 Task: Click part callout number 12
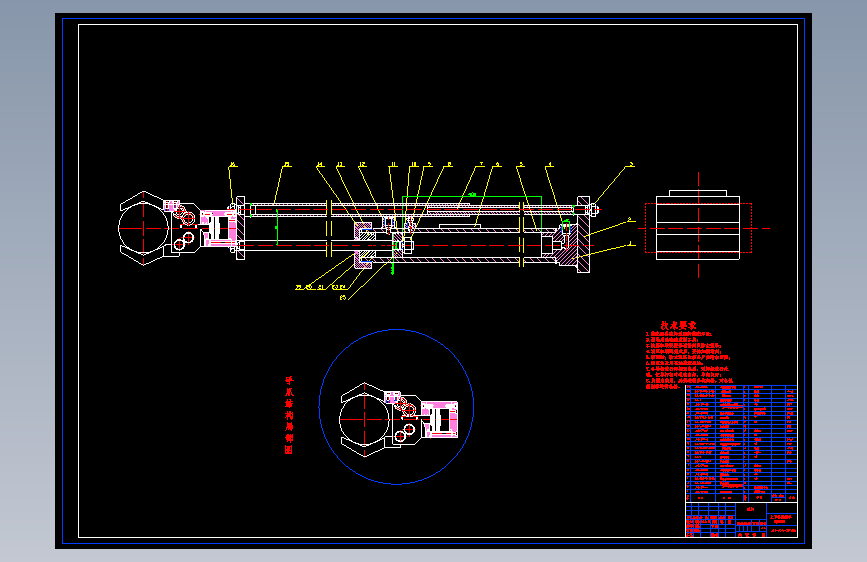[x=362, y=164]
